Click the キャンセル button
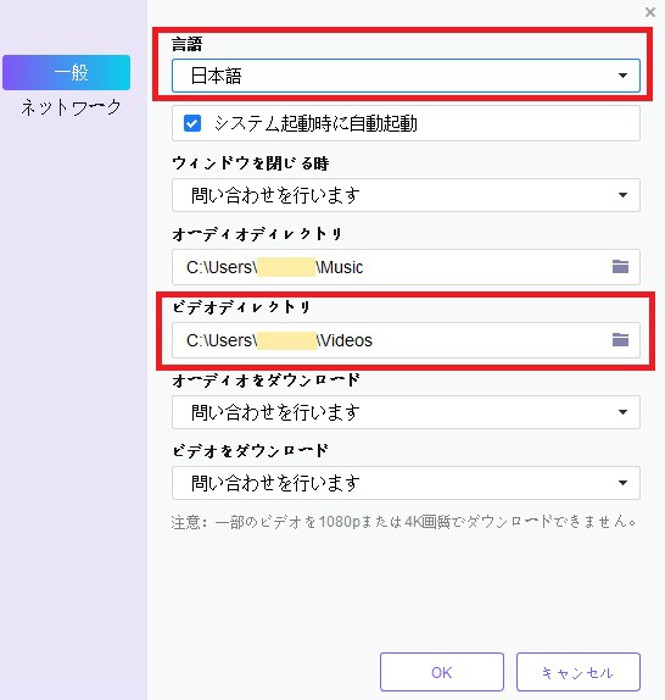 pos(578,672)
